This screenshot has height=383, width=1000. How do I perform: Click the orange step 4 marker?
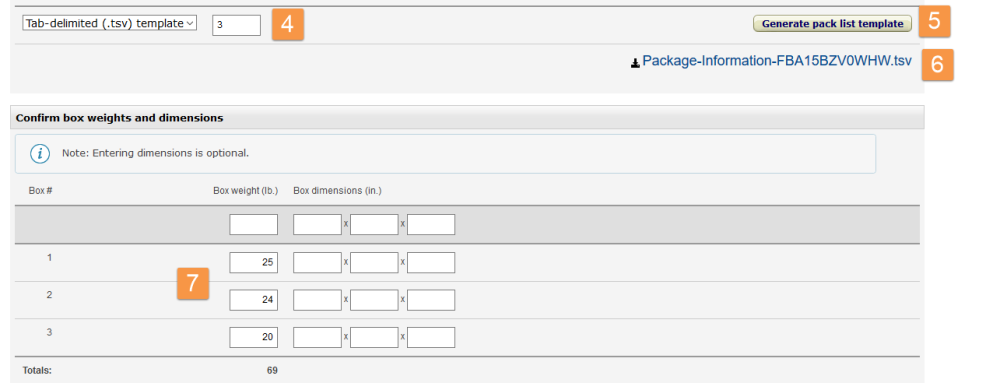[288, 25]
